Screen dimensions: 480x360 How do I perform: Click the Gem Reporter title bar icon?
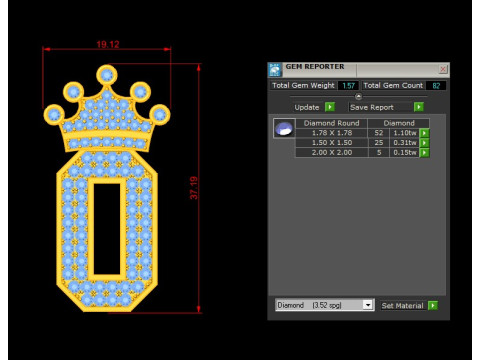[275, 70]
